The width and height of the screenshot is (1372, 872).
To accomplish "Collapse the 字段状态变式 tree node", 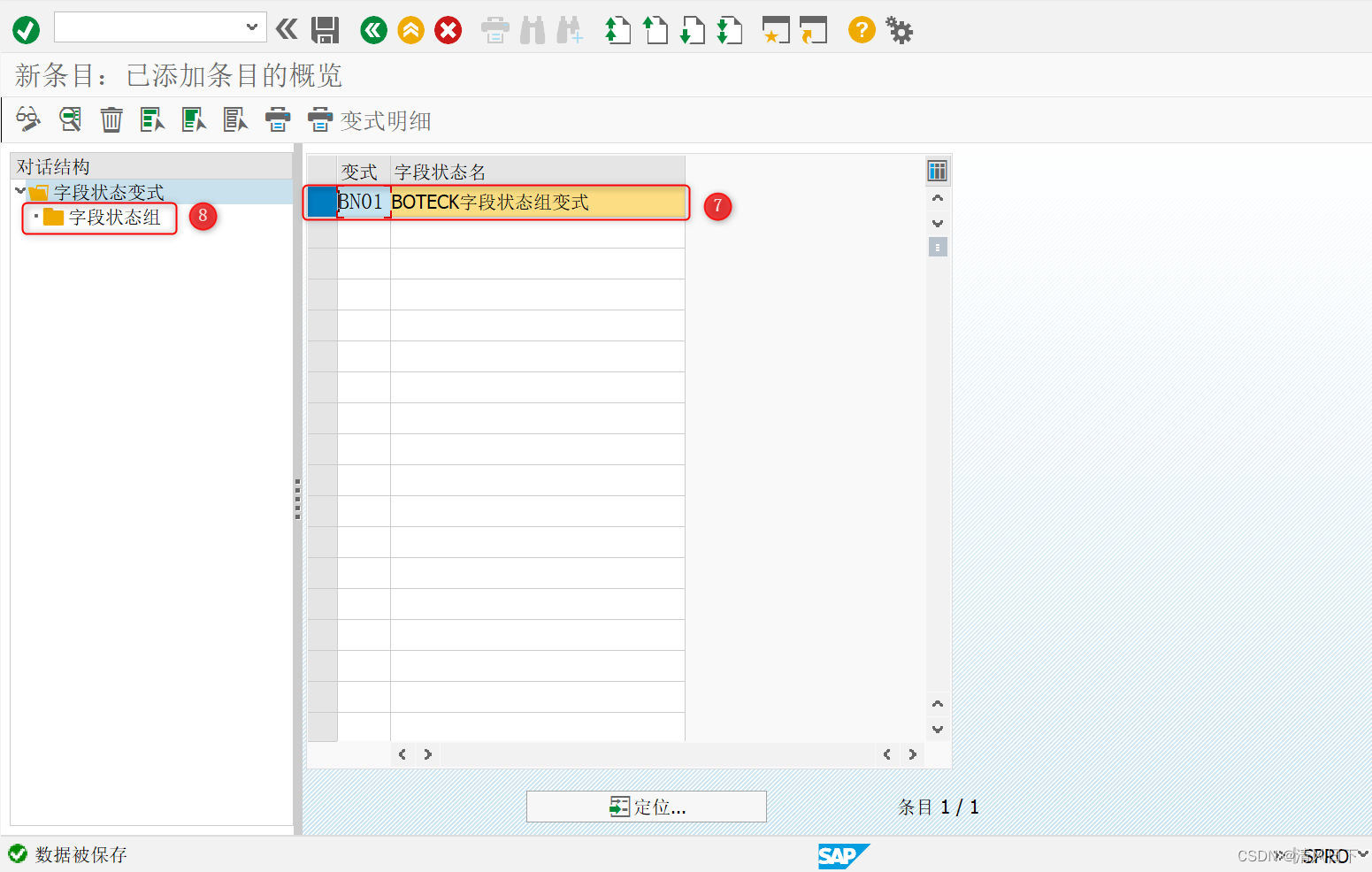I will tap(20, 191).
